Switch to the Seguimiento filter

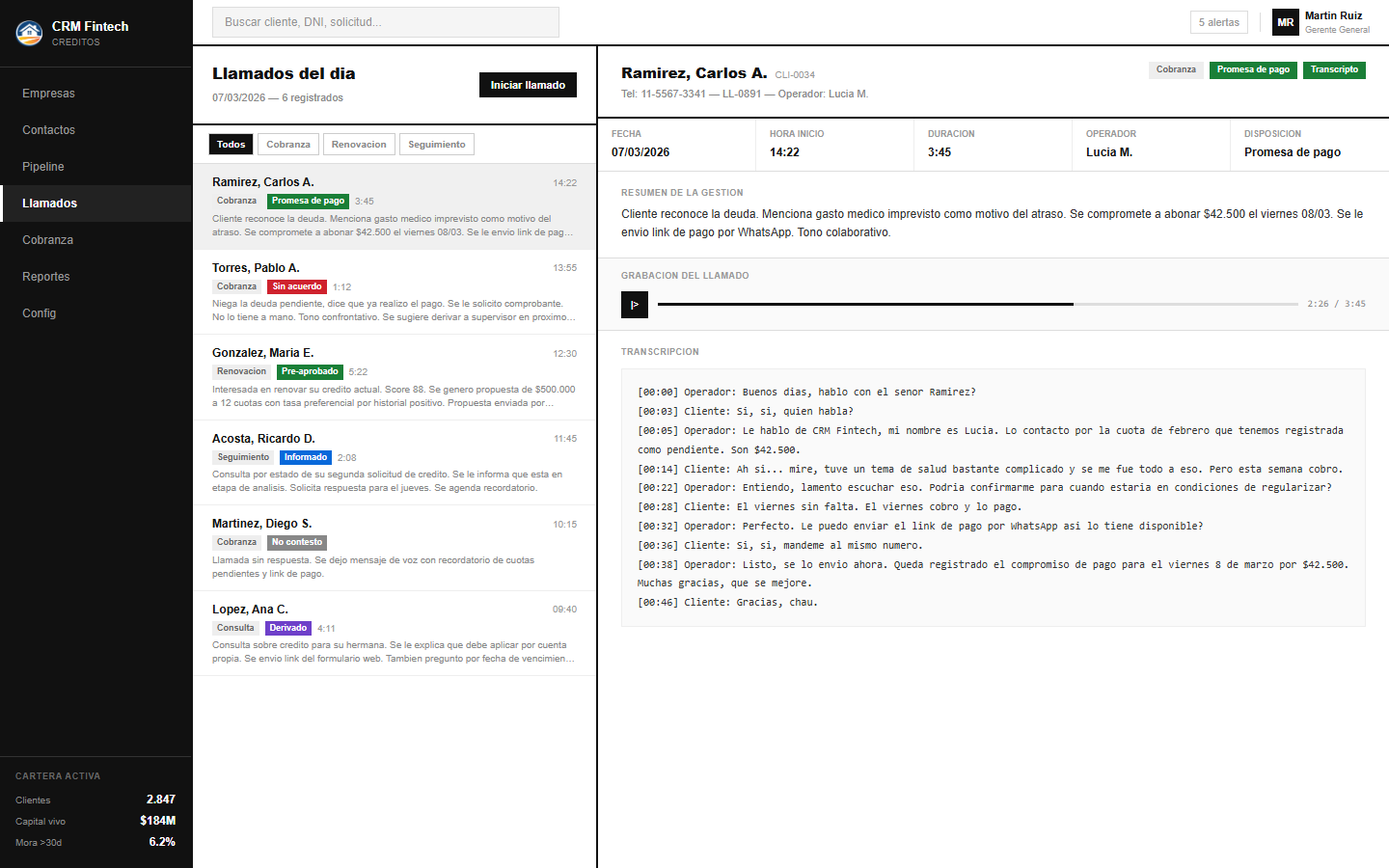(436, 145)
